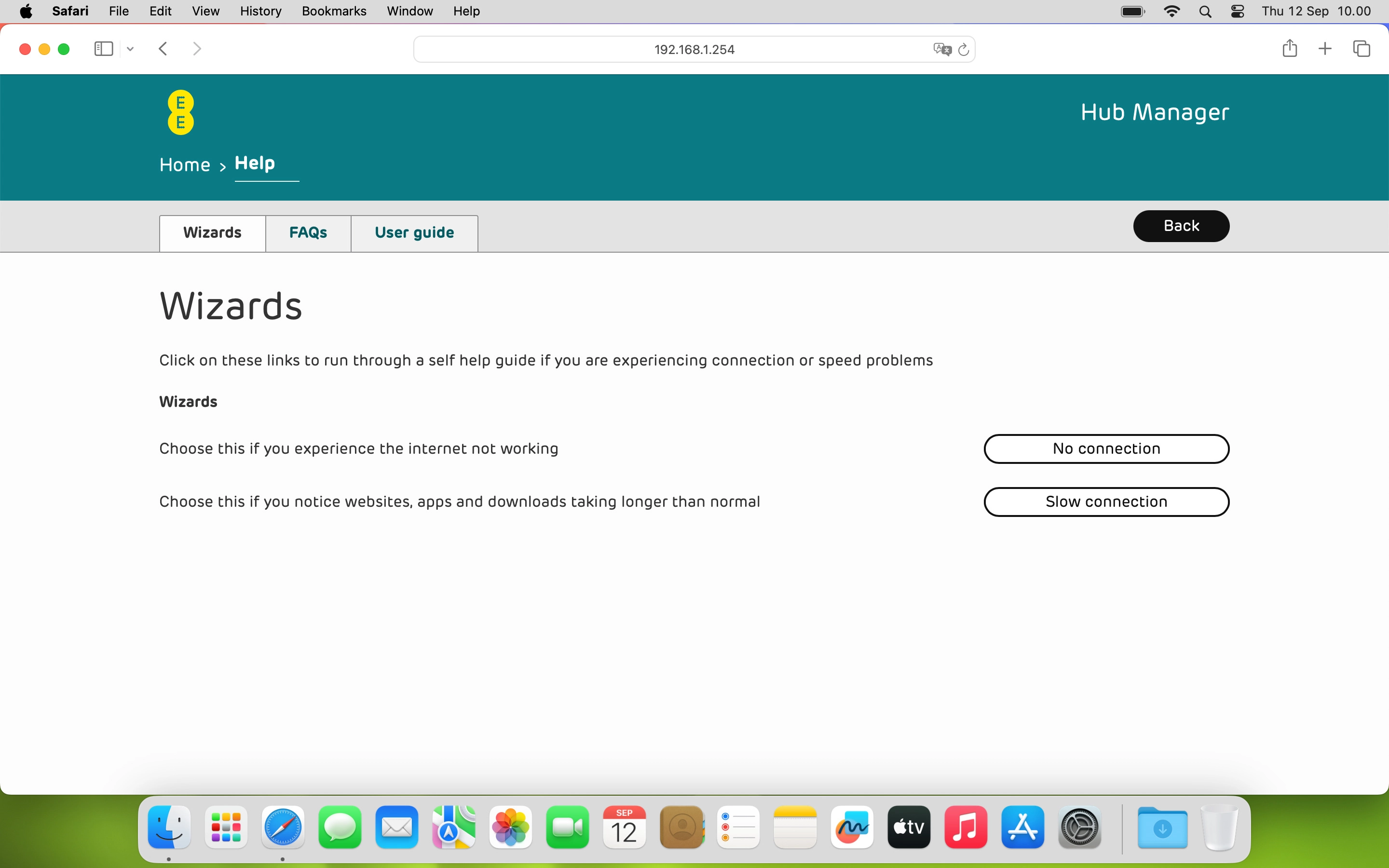1389x868 pixels.
Task: Open the Bookmarks menu
Action: pos(333,11)
